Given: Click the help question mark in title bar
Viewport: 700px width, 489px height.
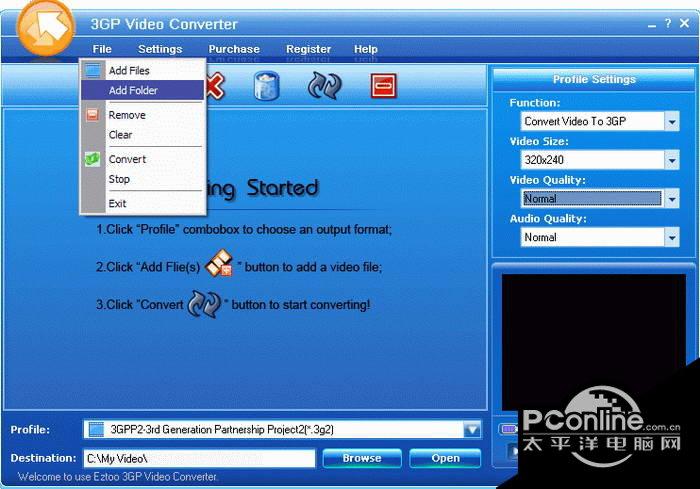Looking at the screenshot, I should [x=667, y=23].
